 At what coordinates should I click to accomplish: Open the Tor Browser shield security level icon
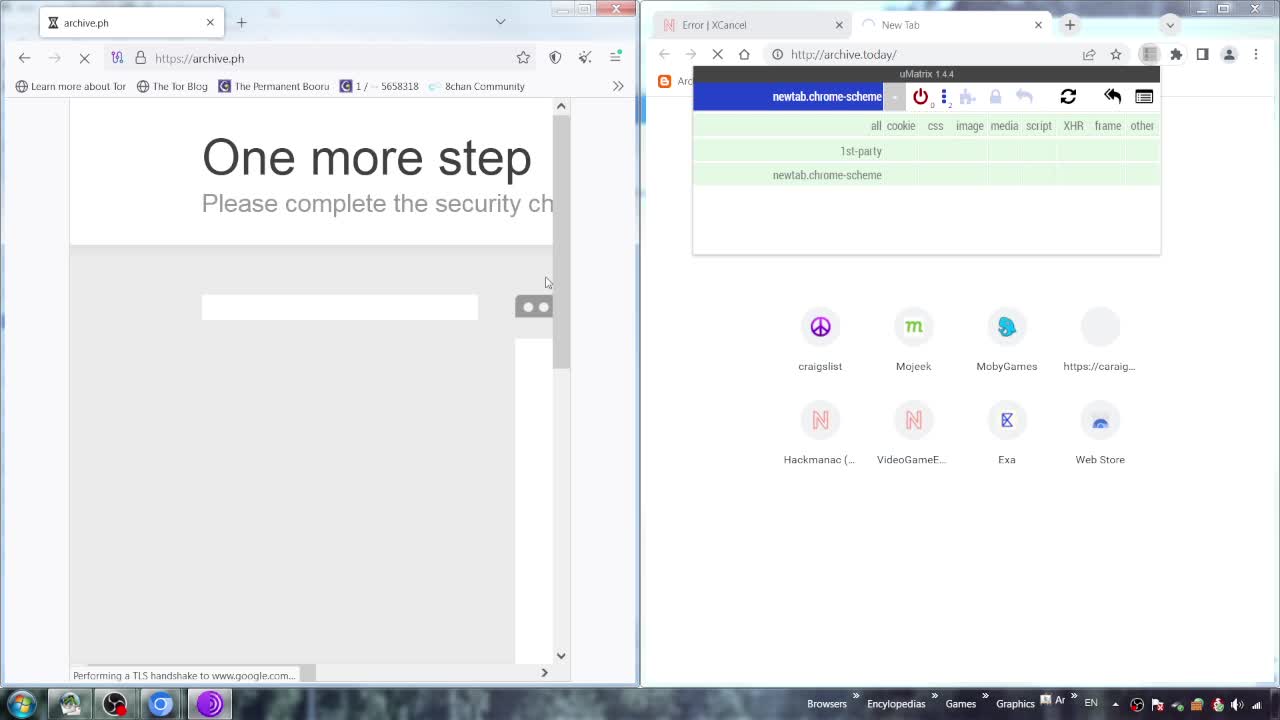[x=555, y=58]
